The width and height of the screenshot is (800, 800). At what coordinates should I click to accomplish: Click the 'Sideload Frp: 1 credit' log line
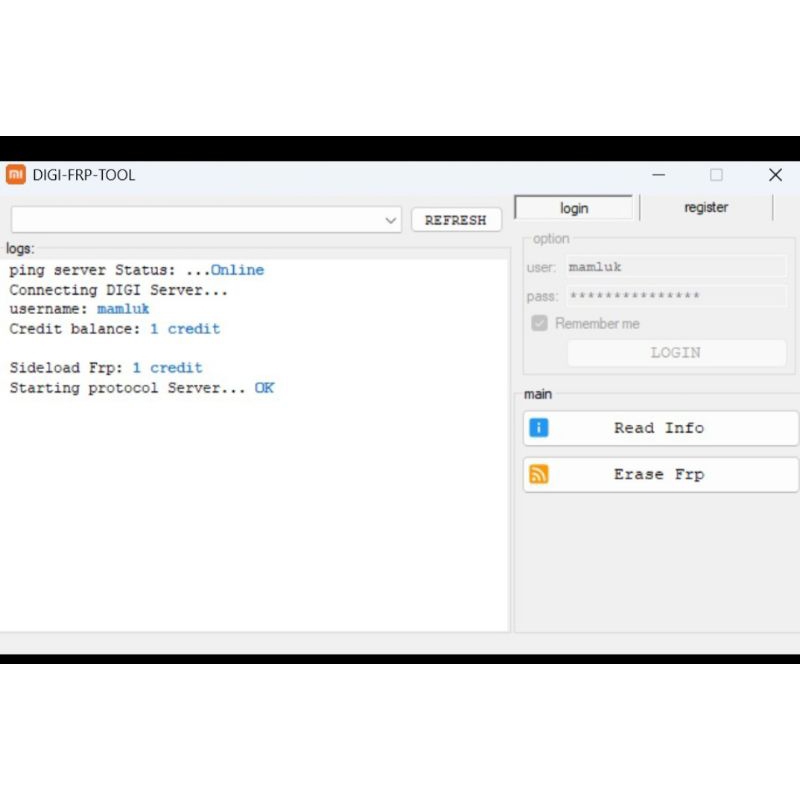pyautogui.click(x=106, y=368)
